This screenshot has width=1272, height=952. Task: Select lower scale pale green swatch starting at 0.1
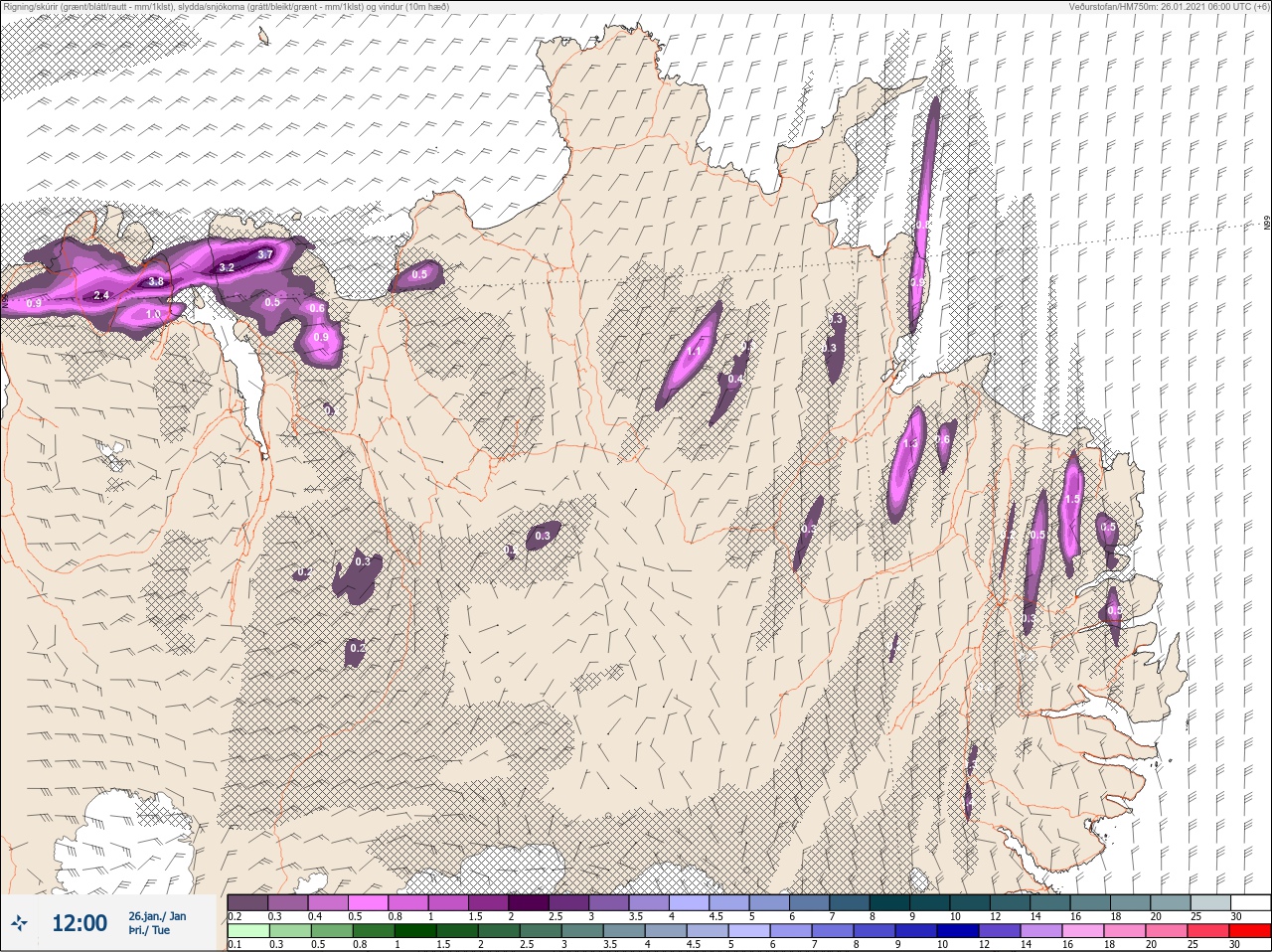click(x=248, y=931)
